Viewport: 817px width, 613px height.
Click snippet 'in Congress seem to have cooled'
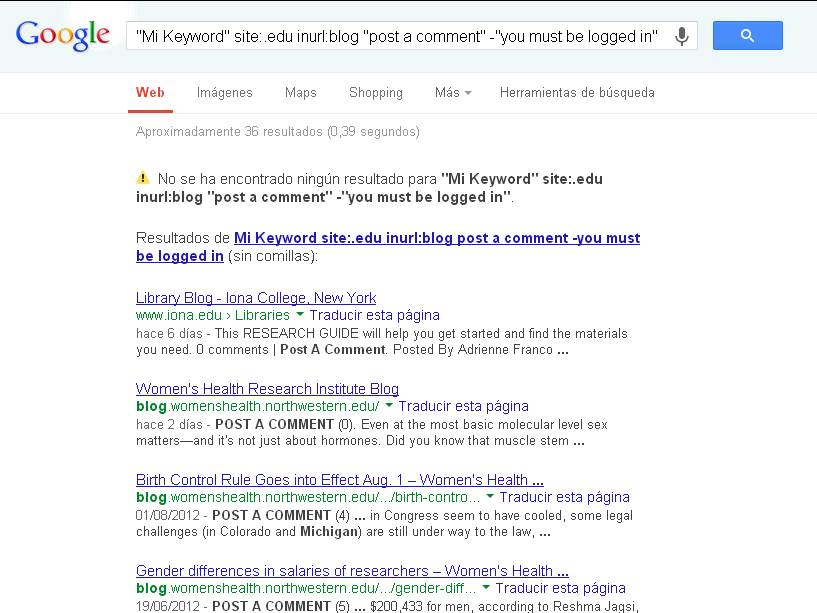click(468, 516)
